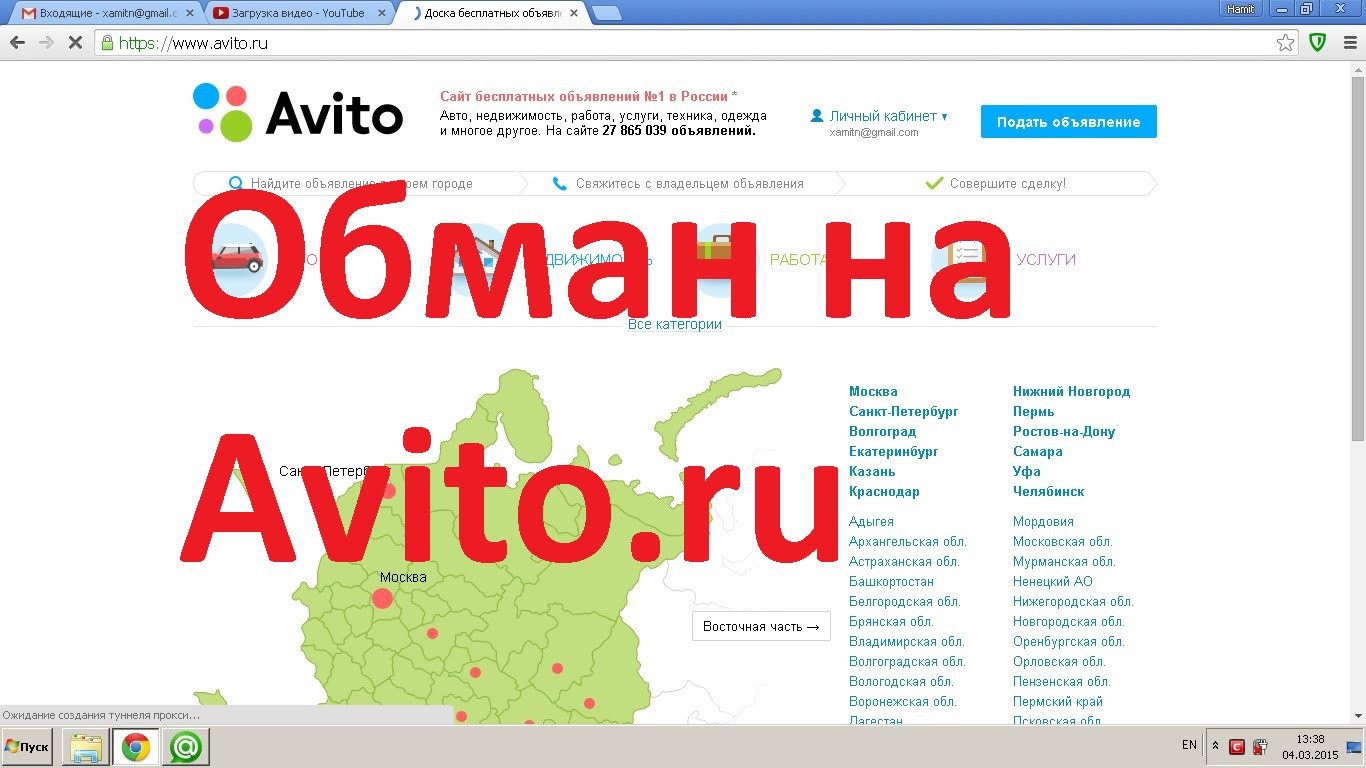Screen dimensions: 1366x768
Task: Open the Все категории link
Action: pos(674,324)
